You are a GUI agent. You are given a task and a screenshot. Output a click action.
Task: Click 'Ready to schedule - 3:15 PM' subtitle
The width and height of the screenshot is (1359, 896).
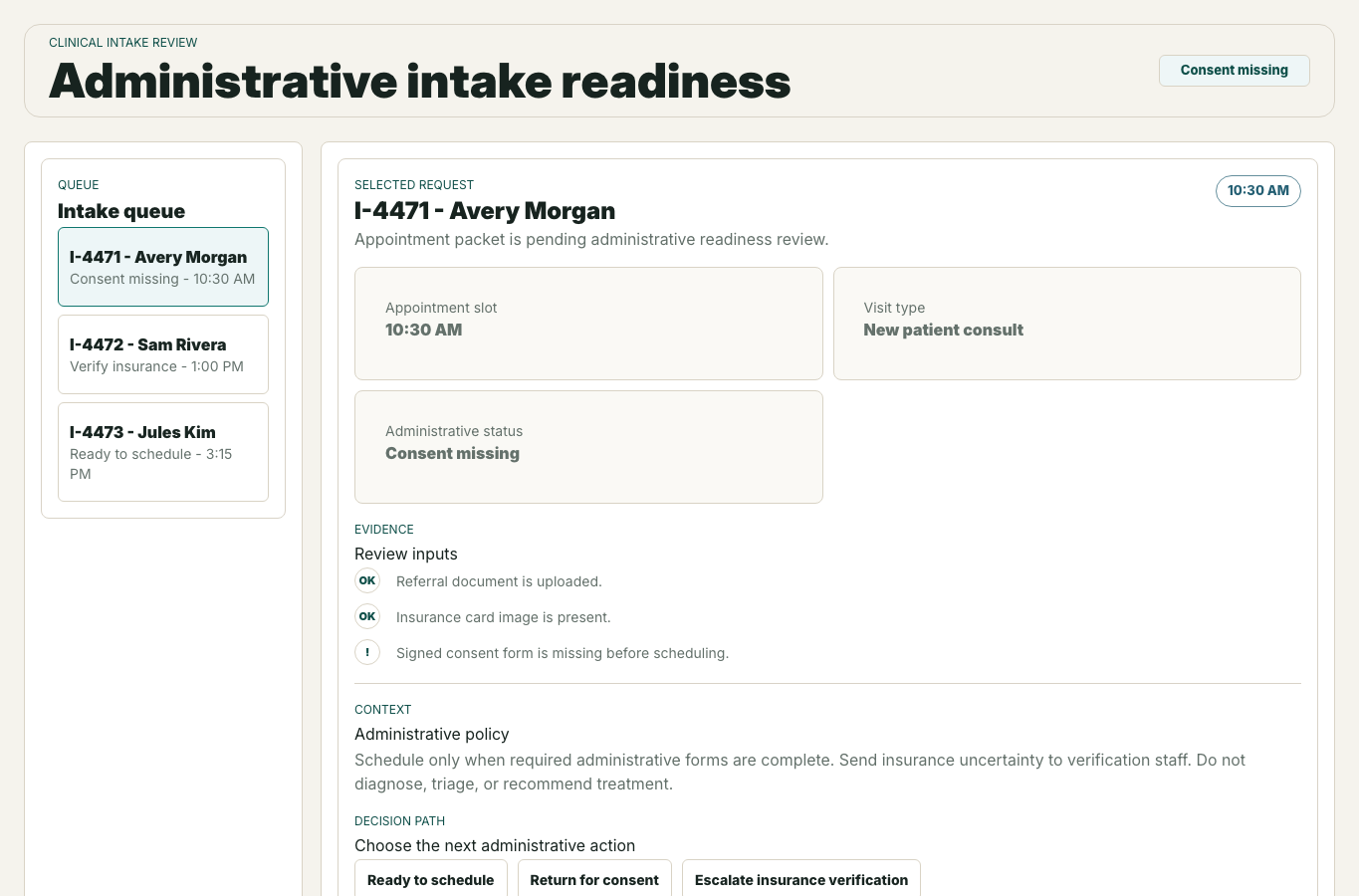(x=151, y=464)
